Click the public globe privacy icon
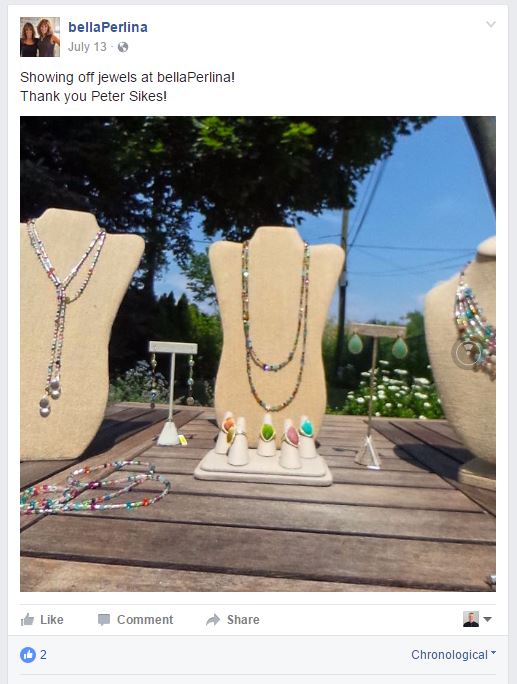 click(123, 47)
